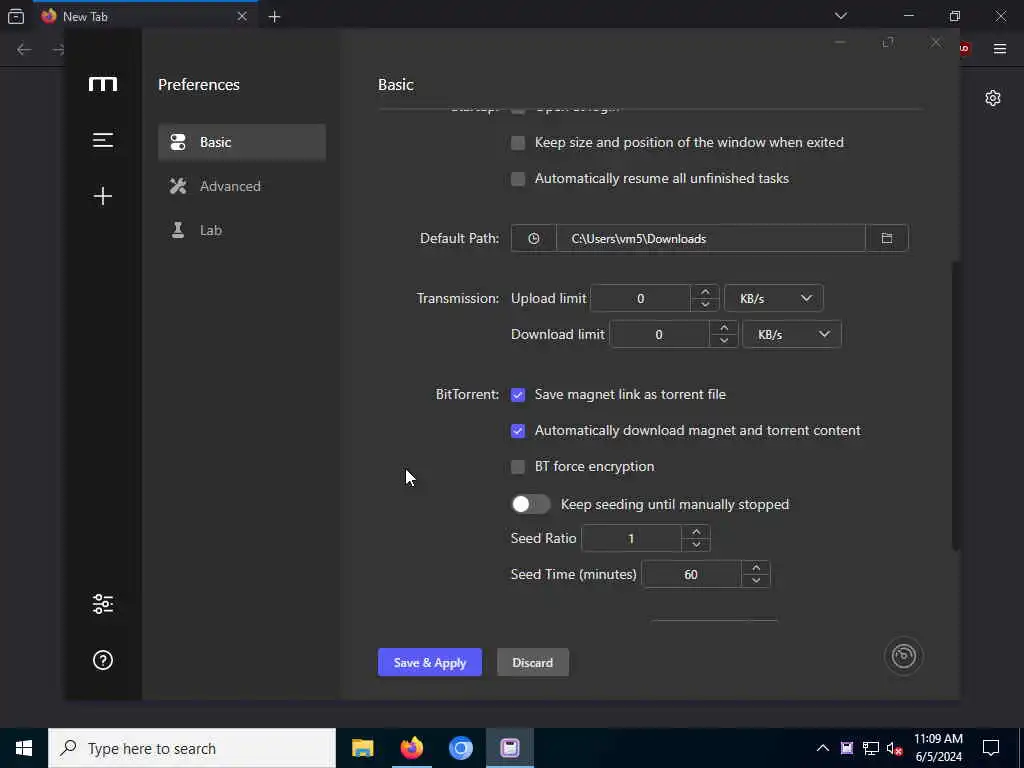Open the task list sidebar icon
1024x768 pixels.
click(103, 140)
